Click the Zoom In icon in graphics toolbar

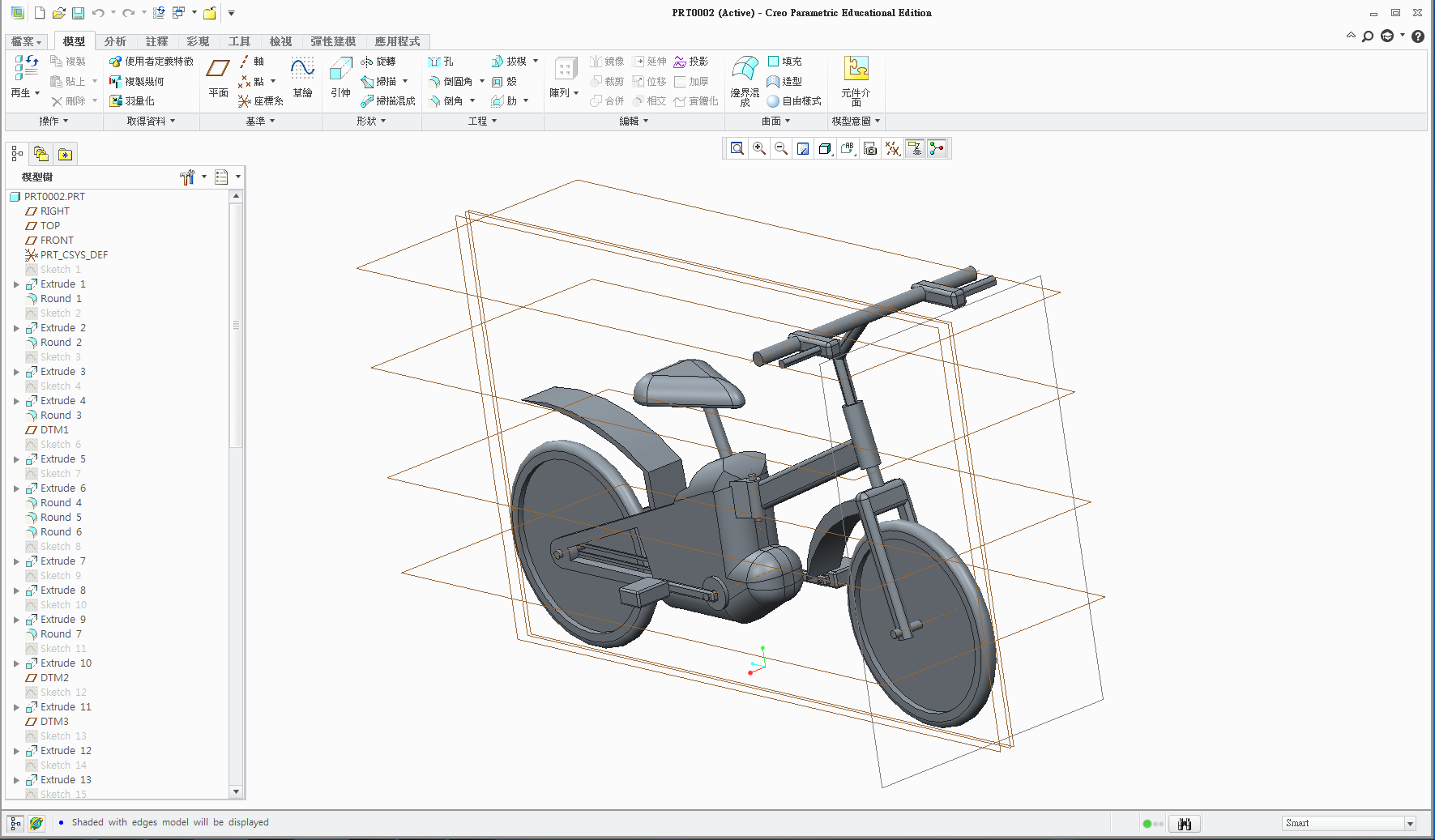pyautogui.click(x=759, y=148)
